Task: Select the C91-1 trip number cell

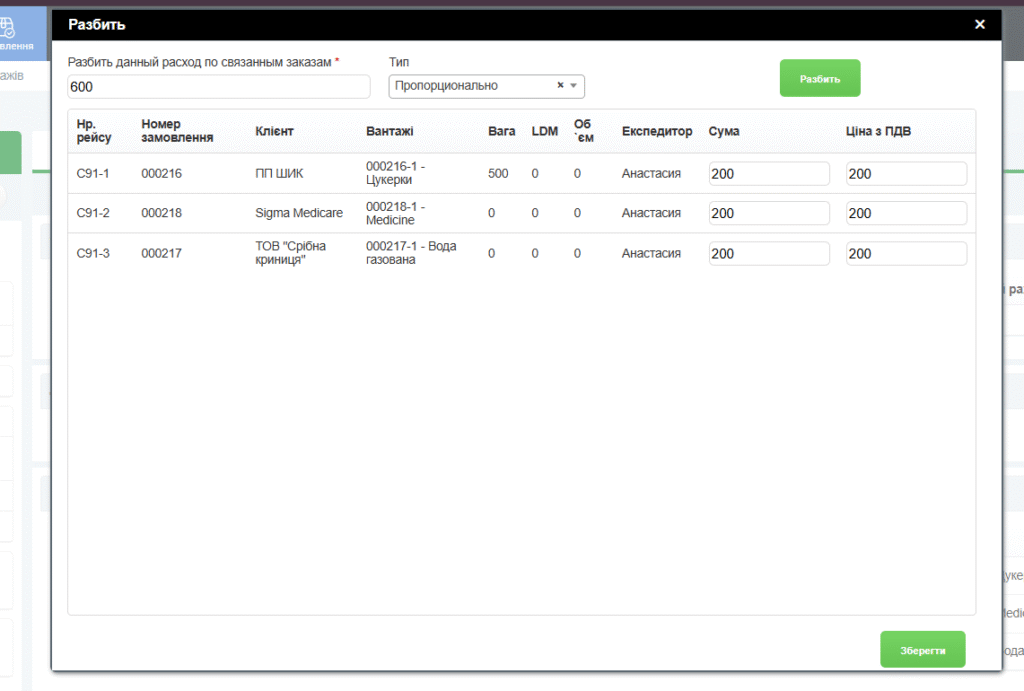Action: tap(93, 174)
